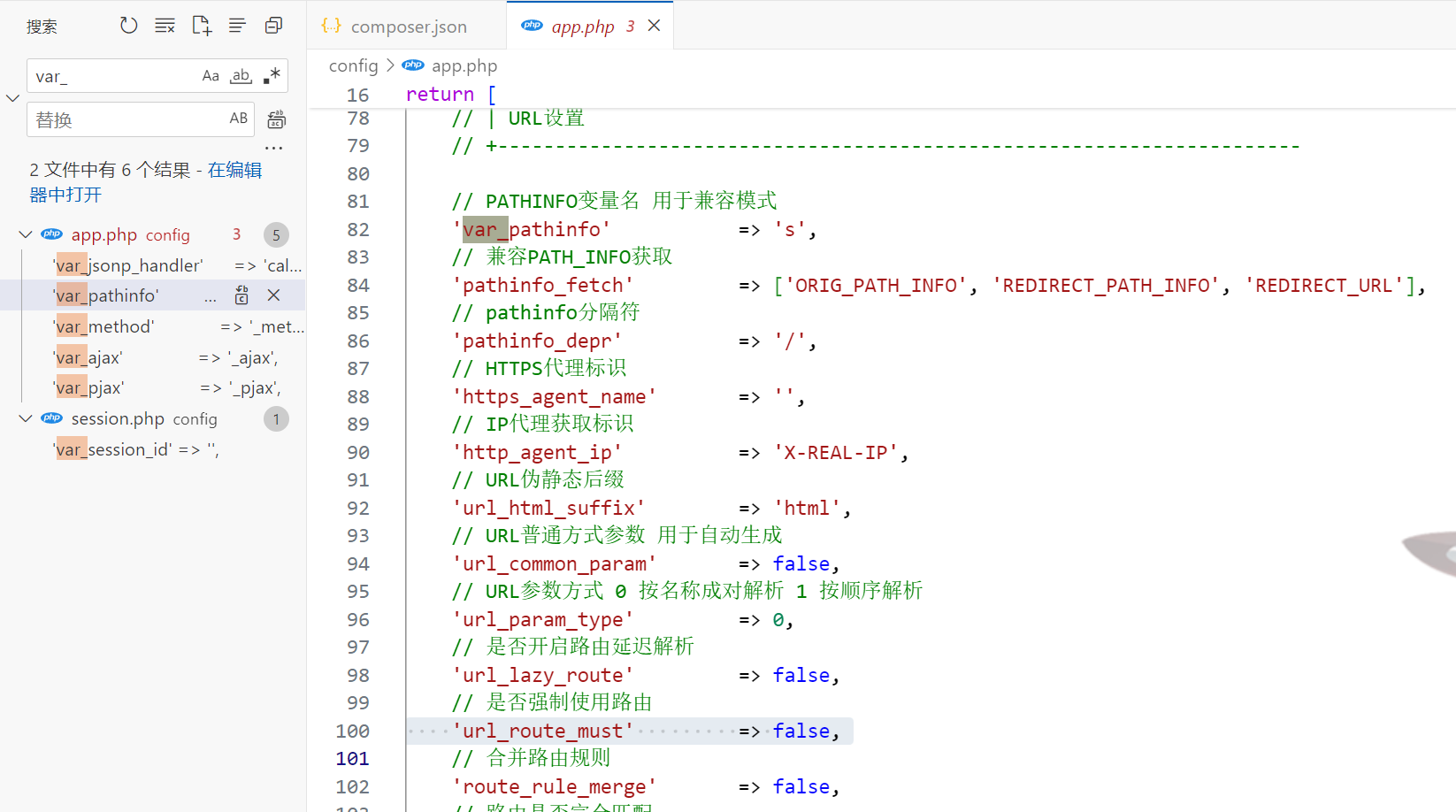Toggle search details ellipsis

(274, 148)
